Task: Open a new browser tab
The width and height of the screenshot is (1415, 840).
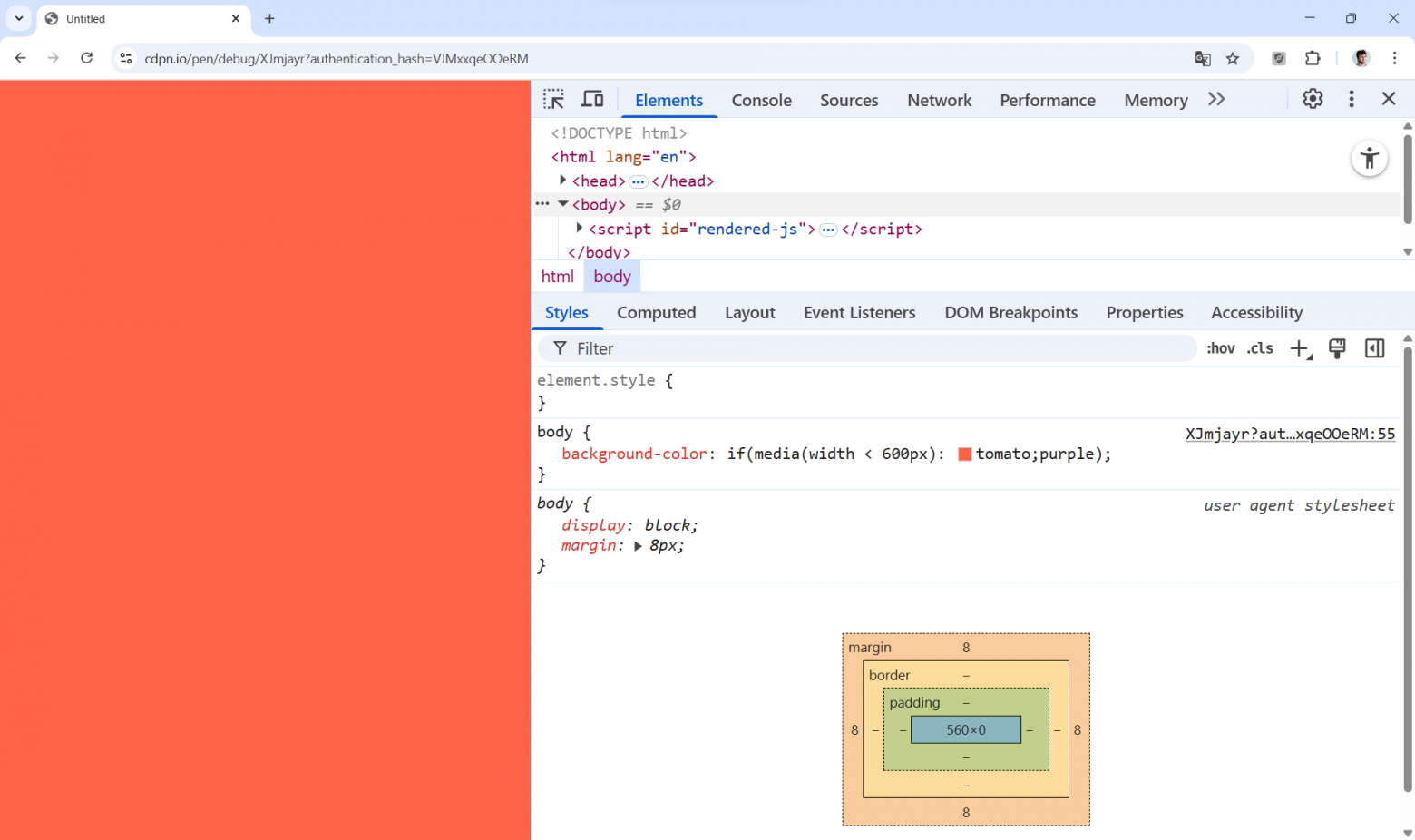Action: (269, 18)
